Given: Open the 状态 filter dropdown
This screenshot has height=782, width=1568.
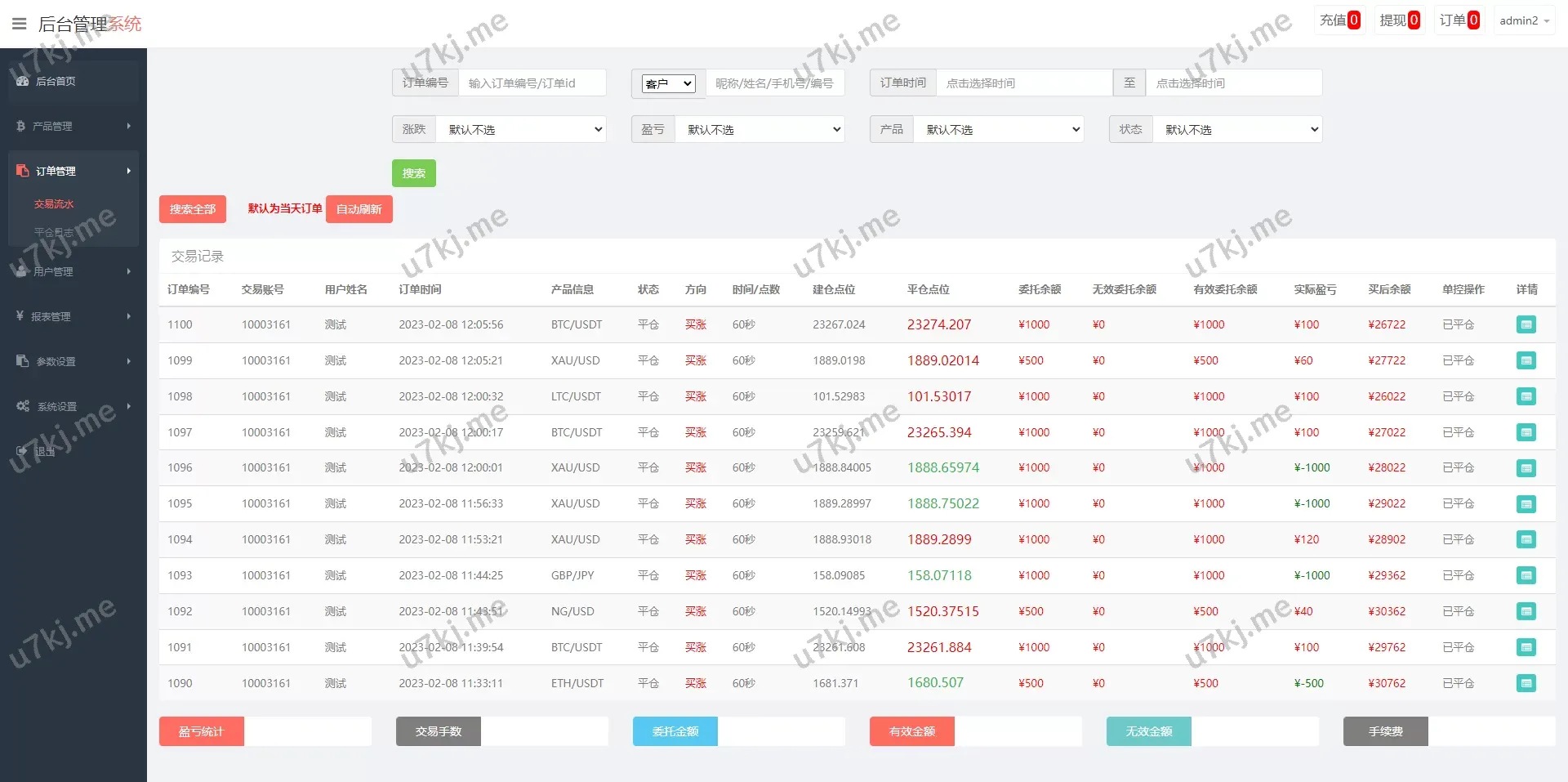Looking at the screenshot, I should [x=1237, y=129].
